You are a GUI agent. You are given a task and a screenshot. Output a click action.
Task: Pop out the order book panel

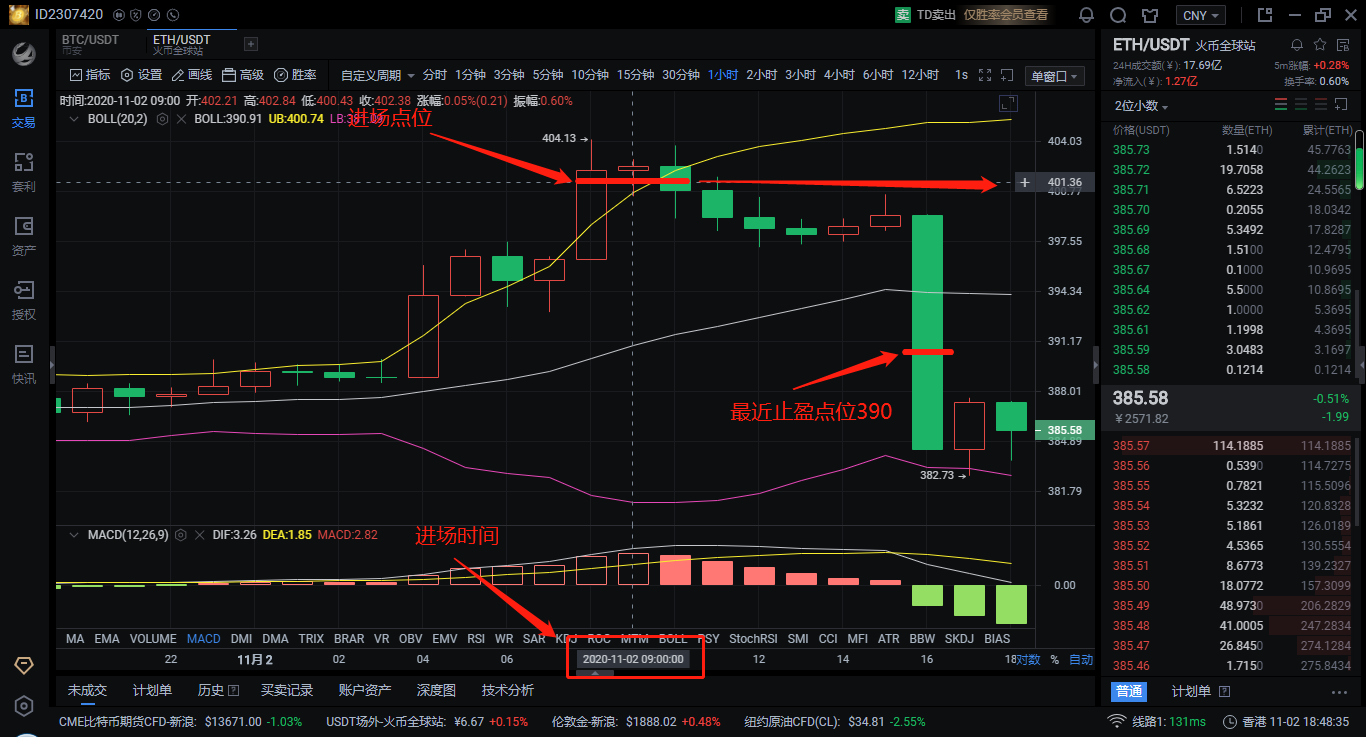(x=1342, y=105)
